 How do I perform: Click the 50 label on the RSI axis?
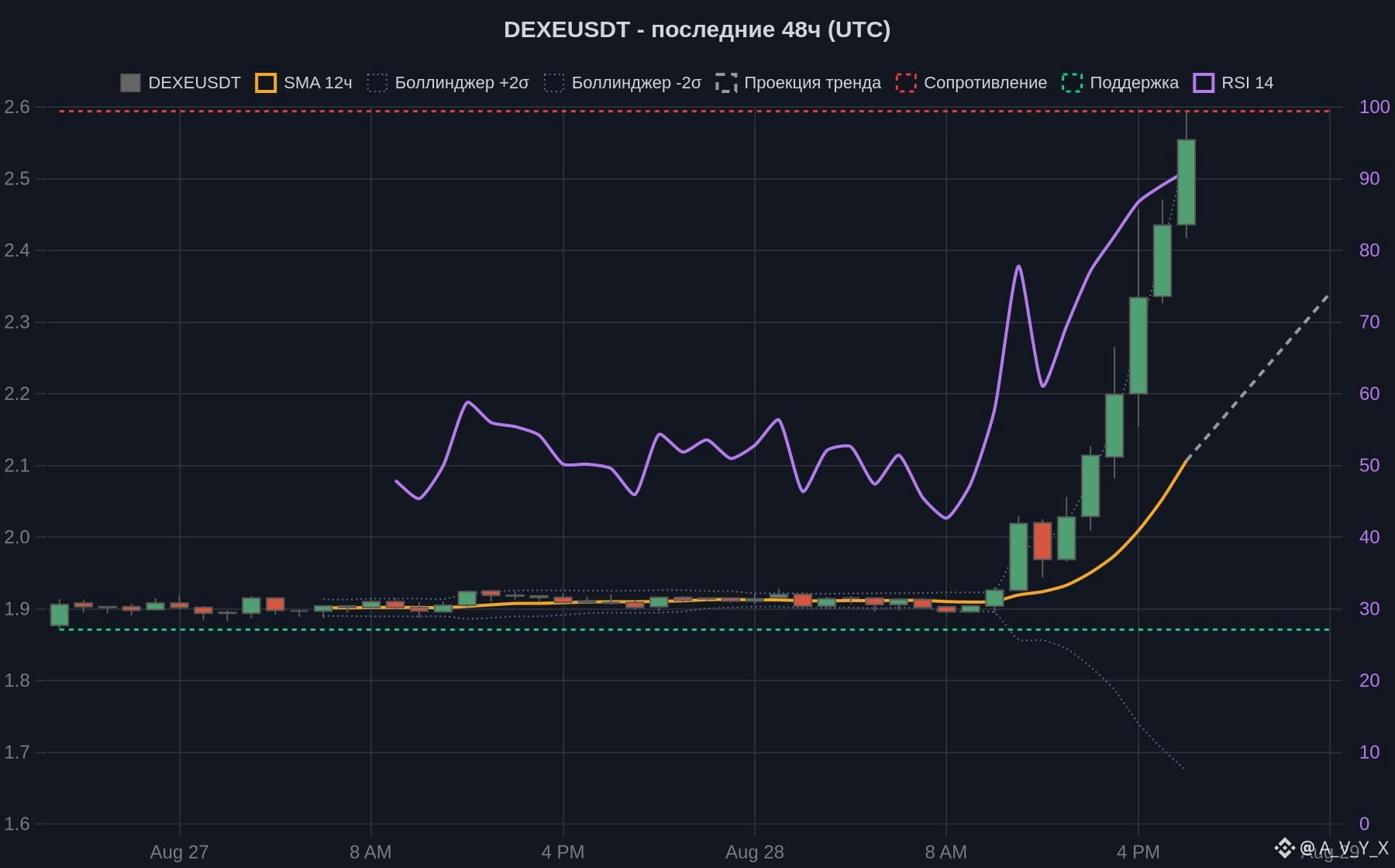[1369, 466]
